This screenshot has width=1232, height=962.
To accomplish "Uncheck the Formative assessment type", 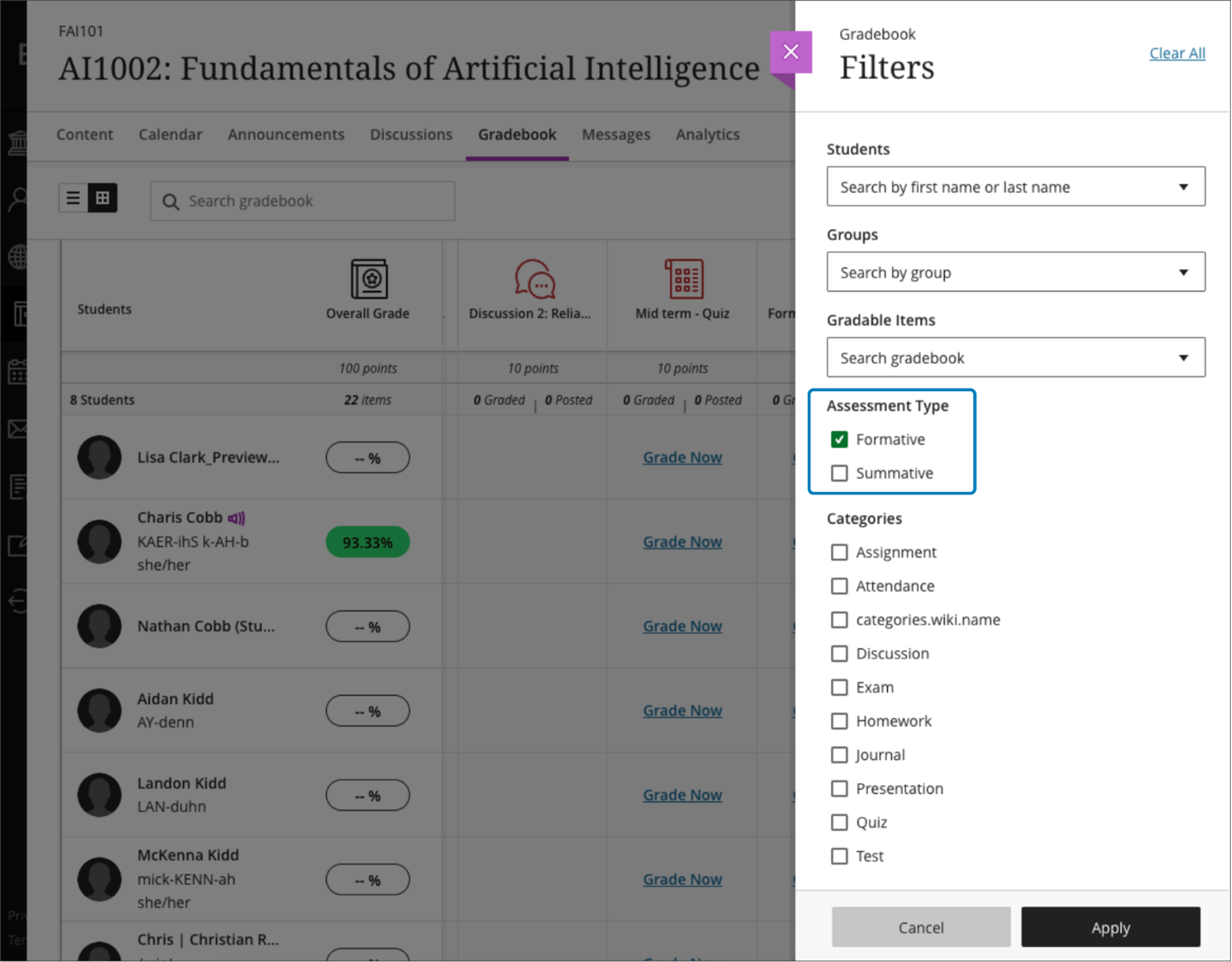I will pos(839,439).
